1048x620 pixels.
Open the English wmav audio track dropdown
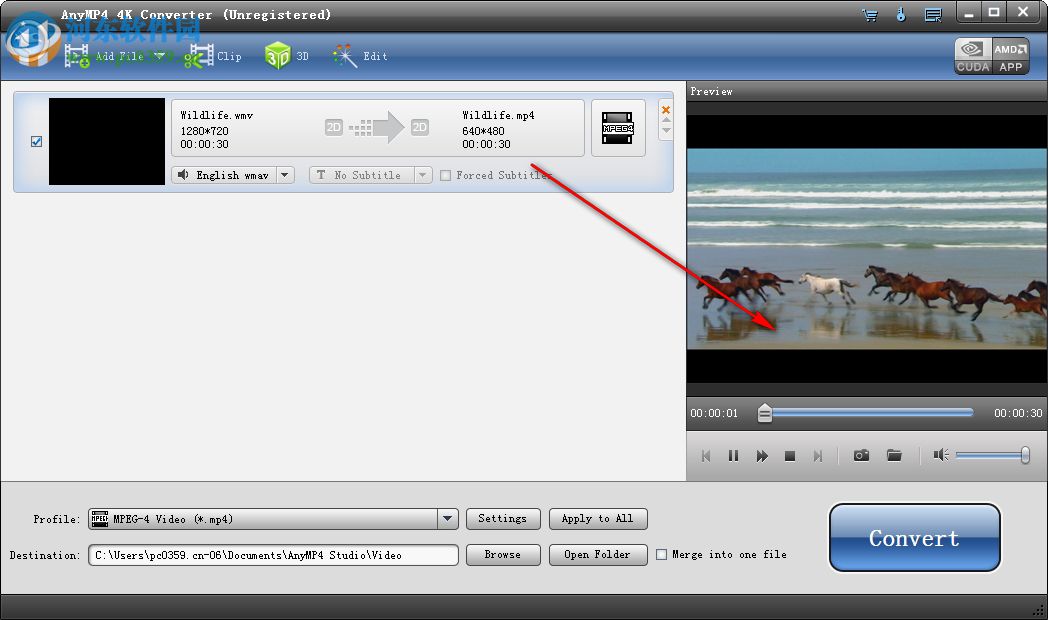coord(285,174)
